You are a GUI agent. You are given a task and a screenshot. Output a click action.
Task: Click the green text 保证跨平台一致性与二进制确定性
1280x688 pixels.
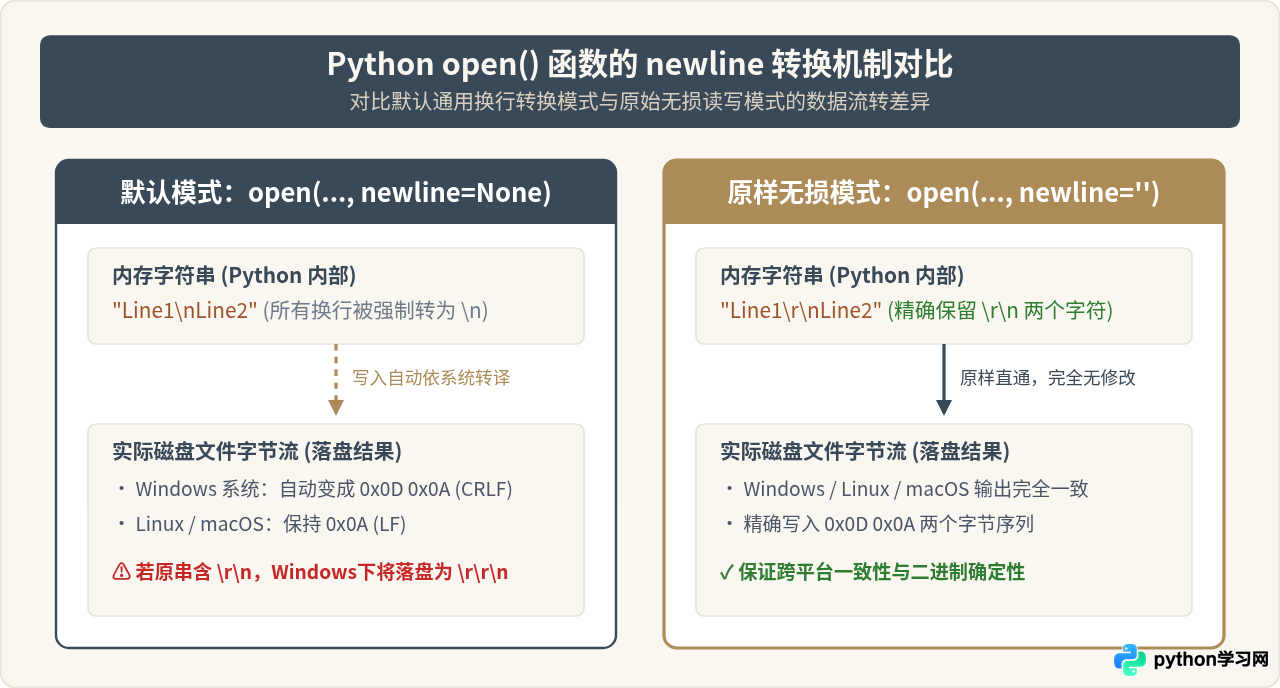pyautogui.click(x=882, y=572)
